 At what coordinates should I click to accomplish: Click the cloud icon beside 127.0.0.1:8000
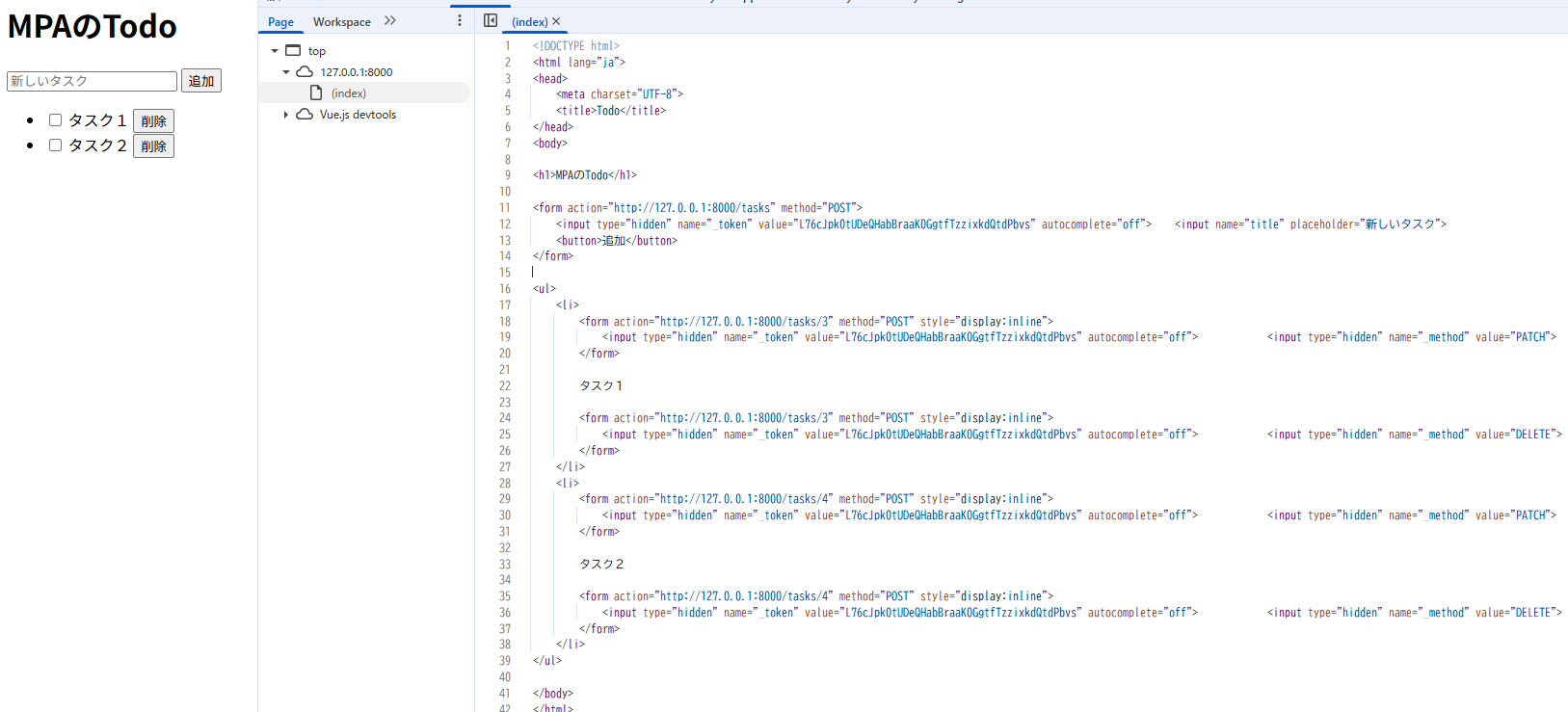click(x=305, y=72)
